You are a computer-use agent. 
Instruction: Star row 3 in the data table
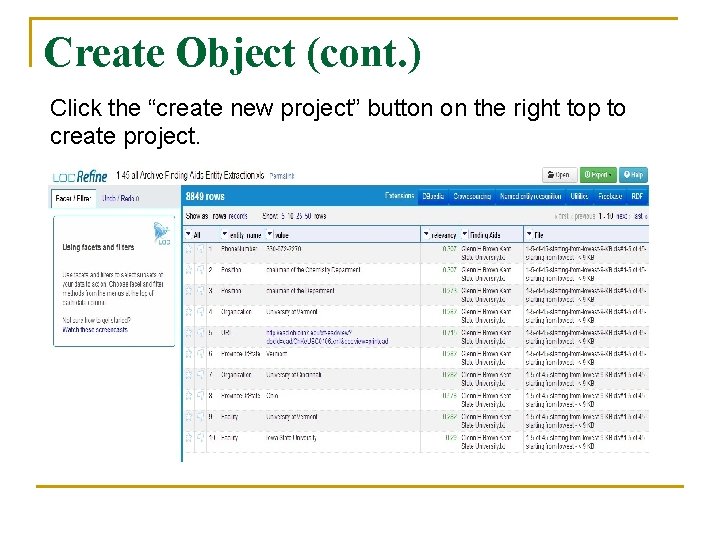click(x=188, y=291)
